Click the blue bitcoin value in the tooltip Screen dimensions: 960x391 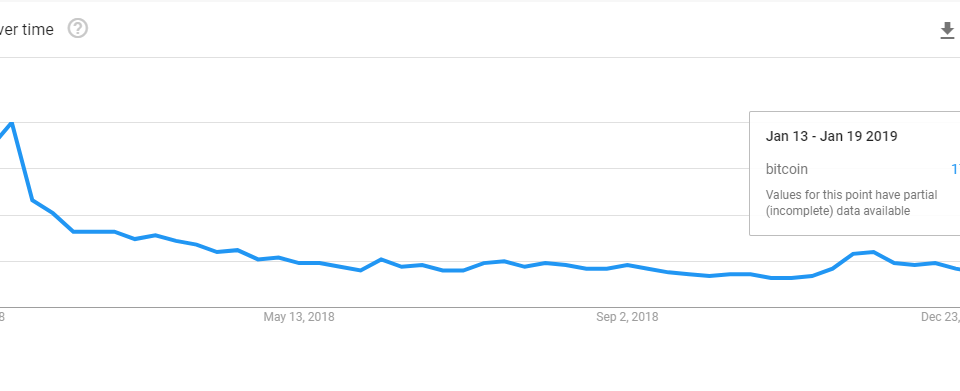tap(955, 169)
